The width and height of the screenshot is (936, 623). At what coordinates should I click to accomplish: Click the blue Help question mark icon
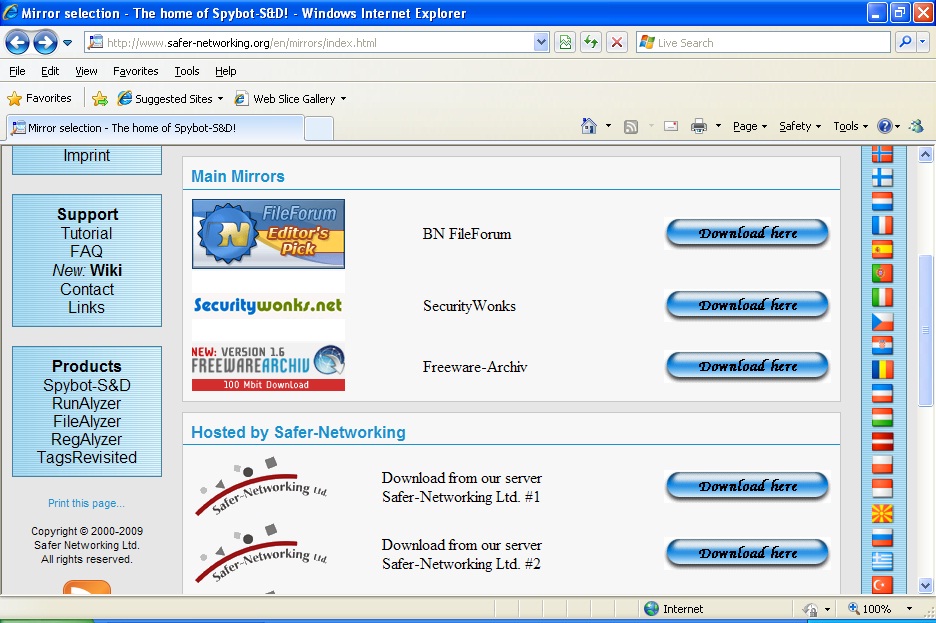885,126
